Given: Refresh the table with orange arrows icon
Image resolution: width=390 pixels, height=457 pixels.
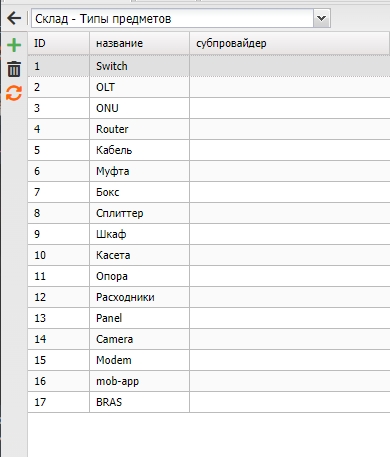Looking at the screenshot, I should click(14, 93).
